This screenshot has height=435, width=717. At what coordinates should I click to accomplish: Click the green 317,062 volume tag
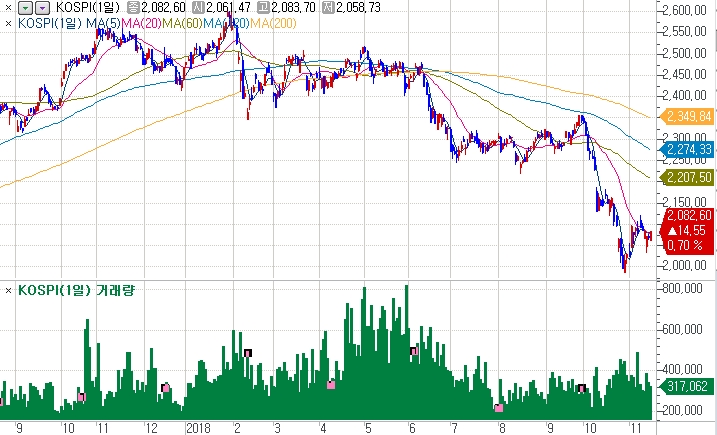(x=688, y=386)
